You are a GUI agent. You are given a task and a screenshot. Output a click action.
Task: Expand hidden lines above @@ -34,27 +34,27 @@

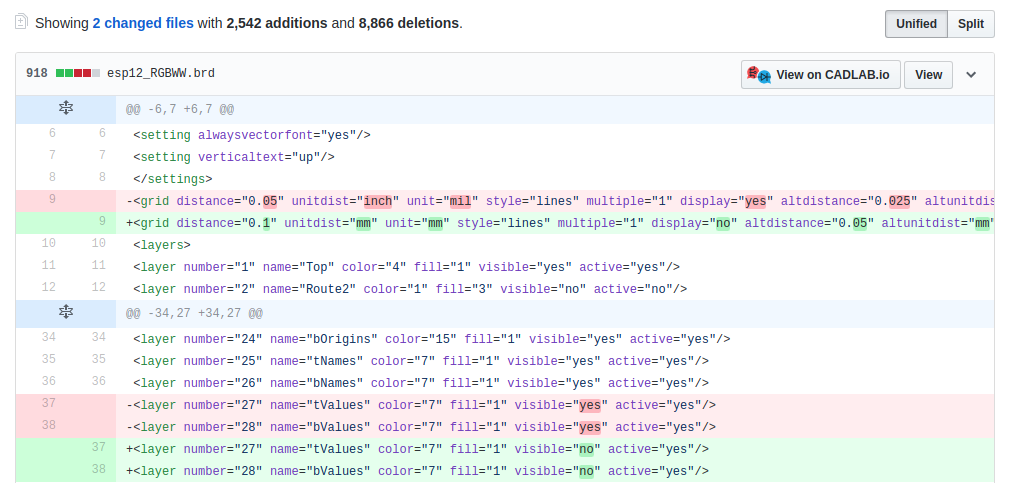tap(66, 313)
